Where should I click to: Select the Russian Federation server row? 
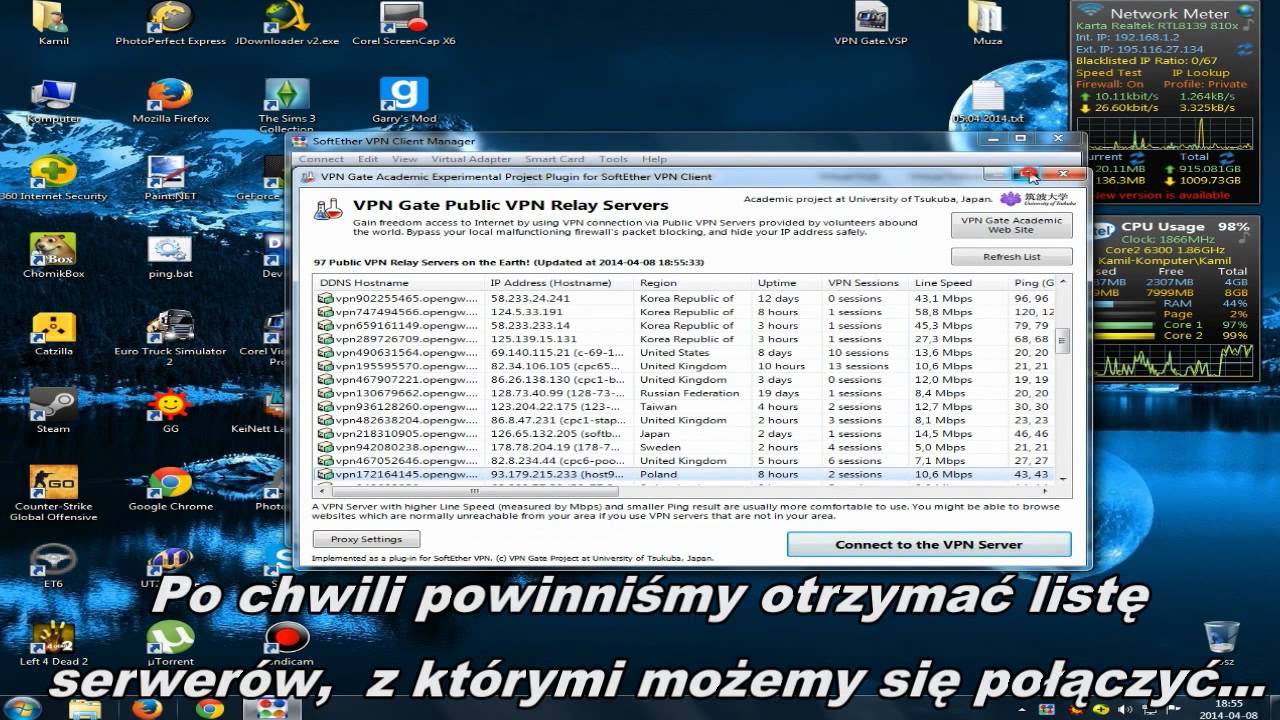coord(685,393)
